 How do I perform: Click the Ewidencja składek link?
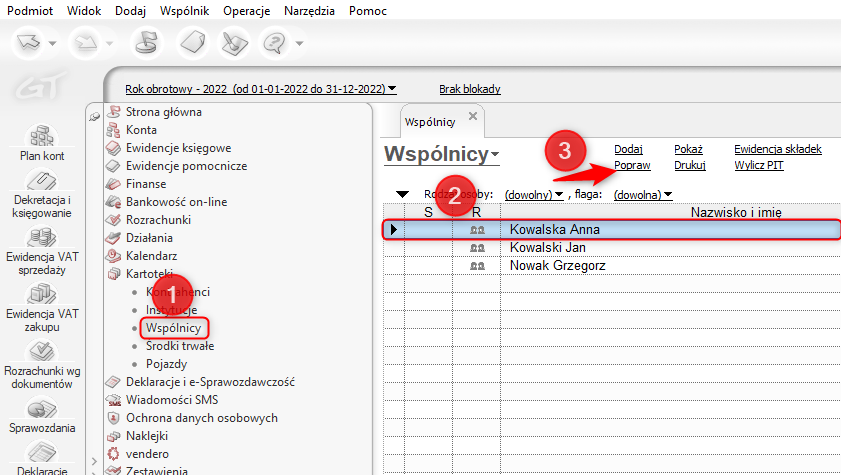[778, 149]
